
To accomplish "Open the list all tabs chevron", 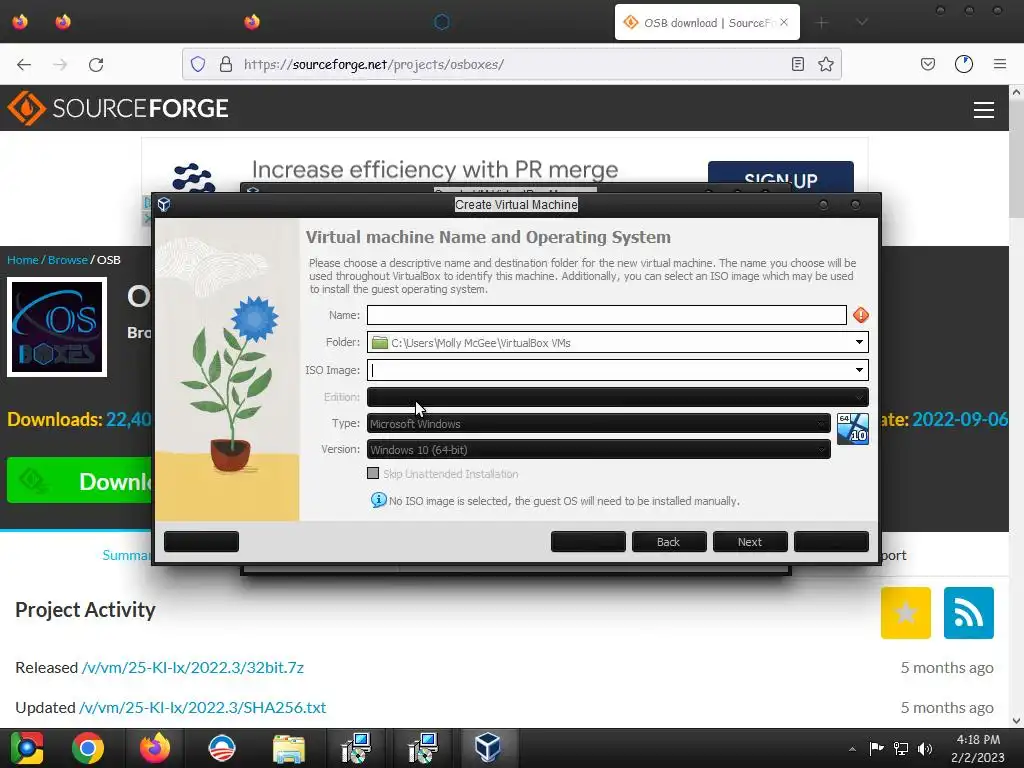I will pos(862,22).
